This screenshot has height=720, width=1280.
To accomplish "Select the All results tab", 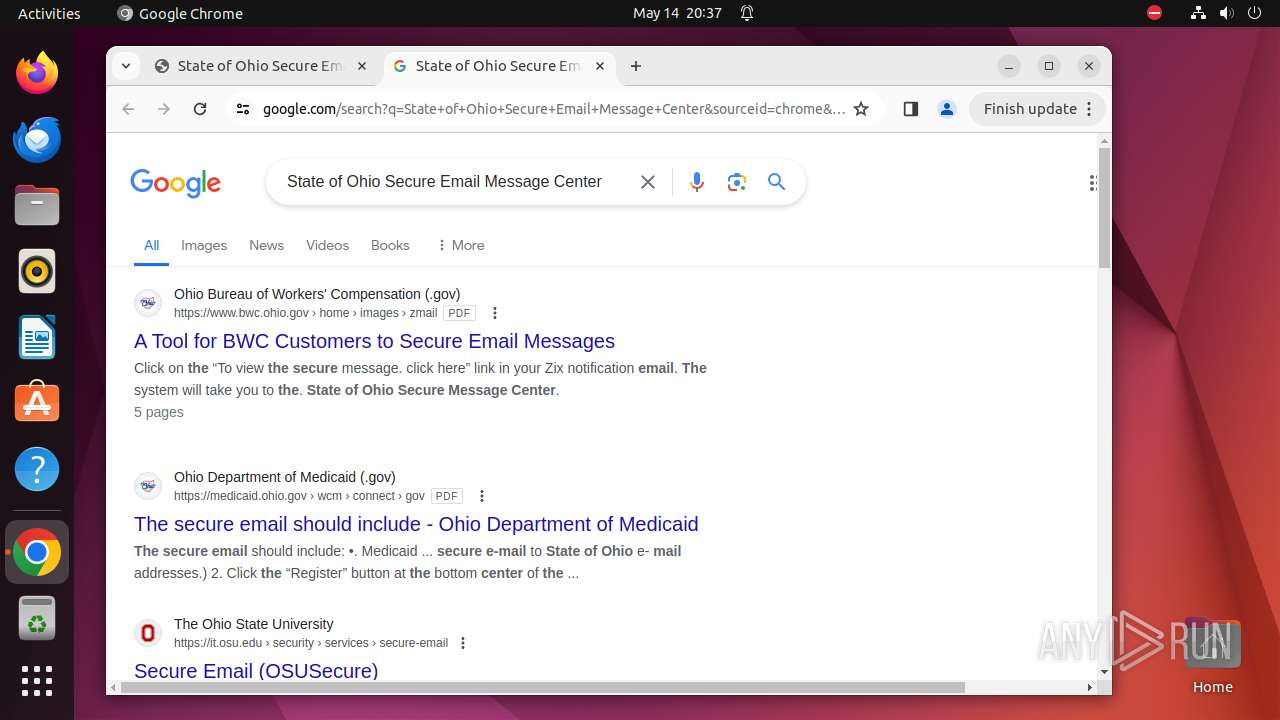I will 151,245.
